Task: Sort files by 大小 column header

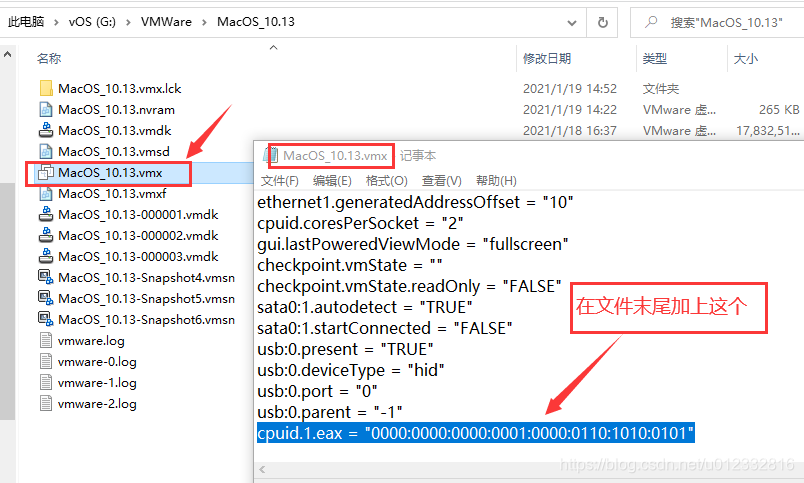Action: tap(746, 58)
